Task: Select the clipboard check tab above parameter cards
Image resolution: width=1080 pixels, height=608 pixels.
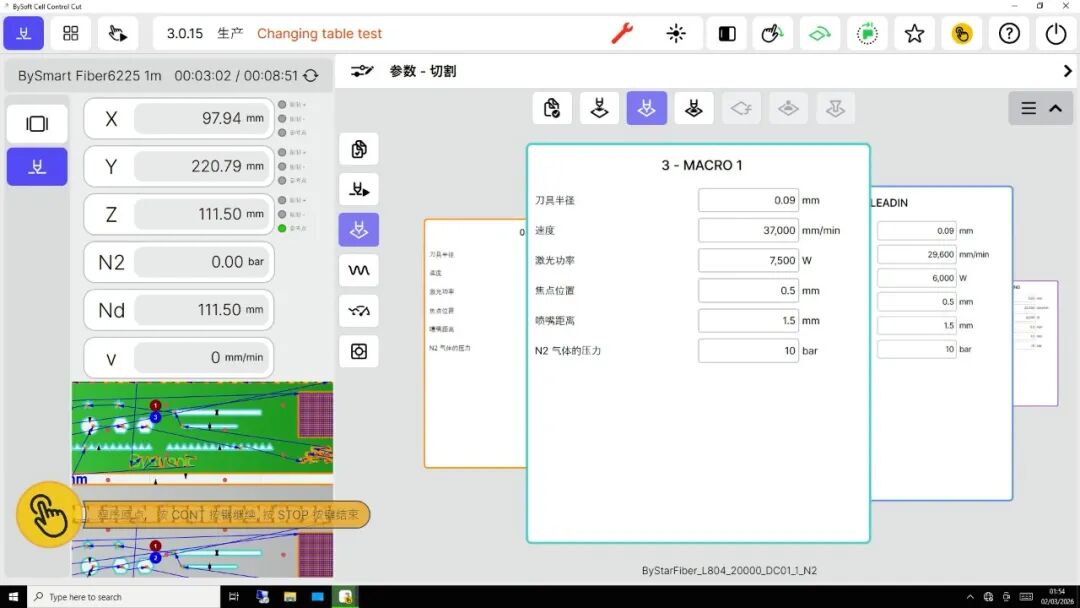Action: tap(551, 108)
